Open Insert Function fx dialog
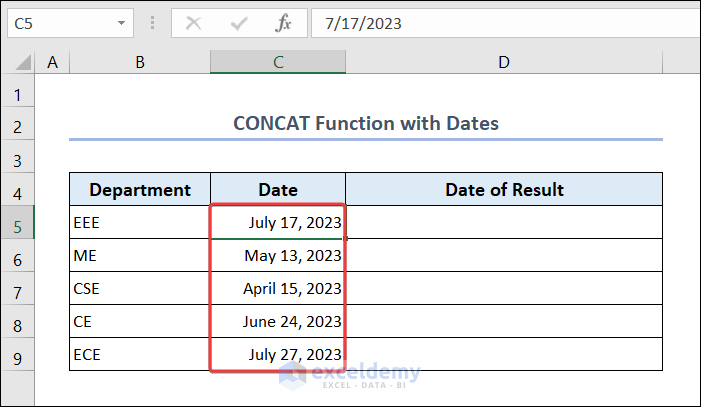The image size is (701, 407). tap(283, 23)
